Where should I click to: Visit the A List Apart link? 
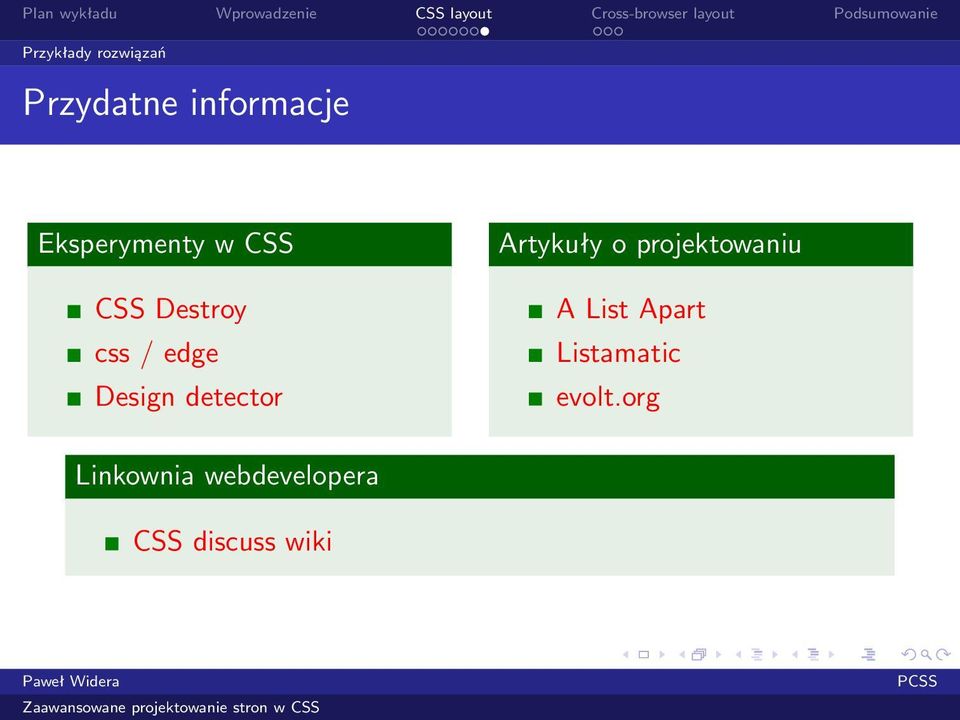[631, 309]
